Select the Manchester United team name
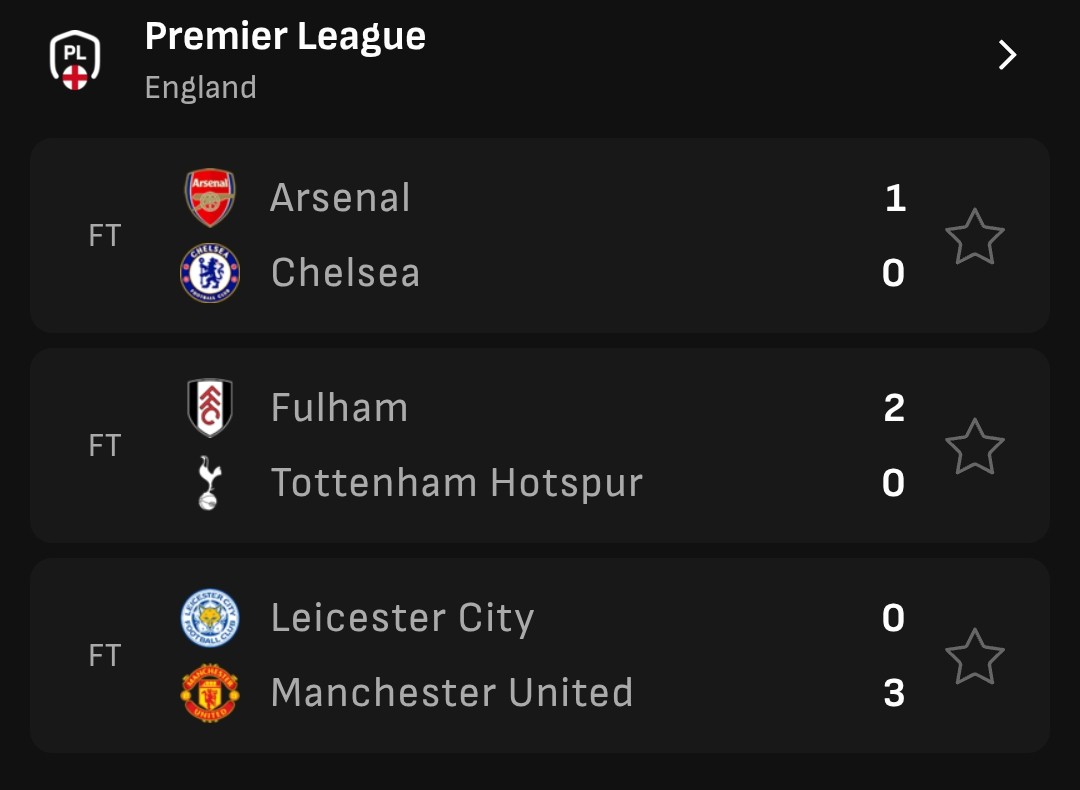The height and width of the screenshot is (790, 1080). [452, 692]
